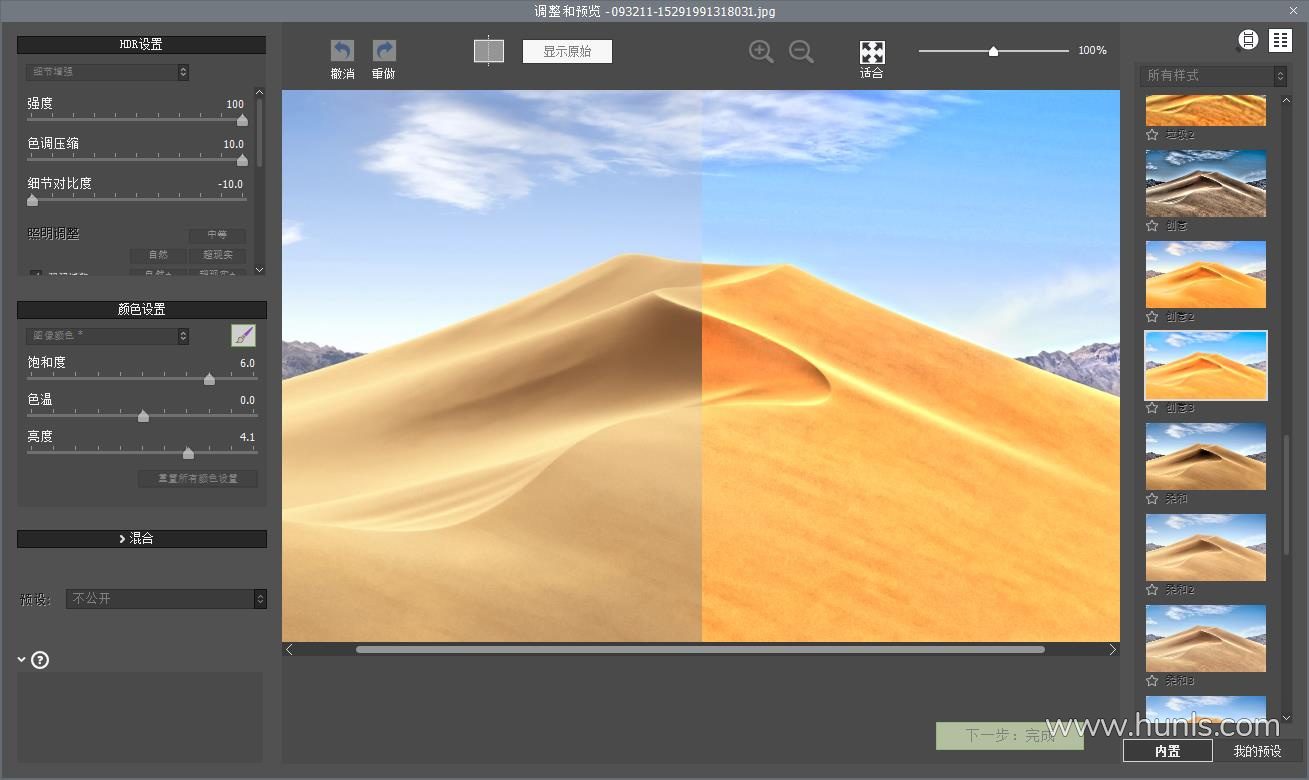The height and width of the screenshot is (780, 1309).
Task: Adjust the 亮度 brightness slider
Action: pos(188,453)
